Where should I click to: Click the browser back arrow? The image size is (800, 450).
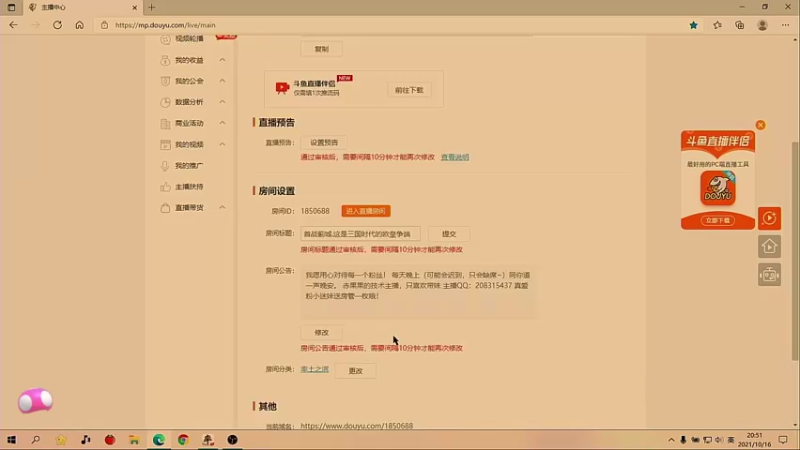click(x=13, y=25)
